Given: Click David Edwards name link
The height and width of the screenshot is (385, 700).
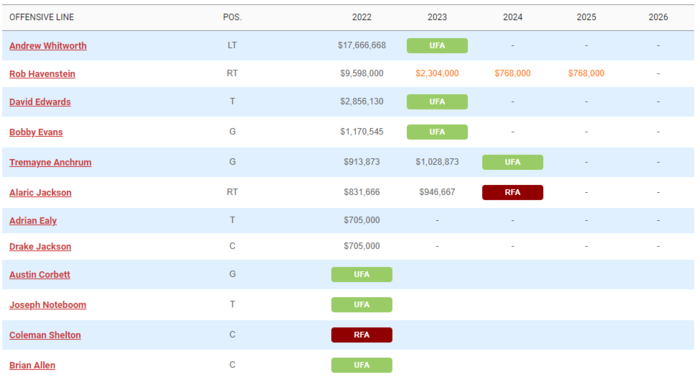Looking at the screenshot, I should click(40, 102).
